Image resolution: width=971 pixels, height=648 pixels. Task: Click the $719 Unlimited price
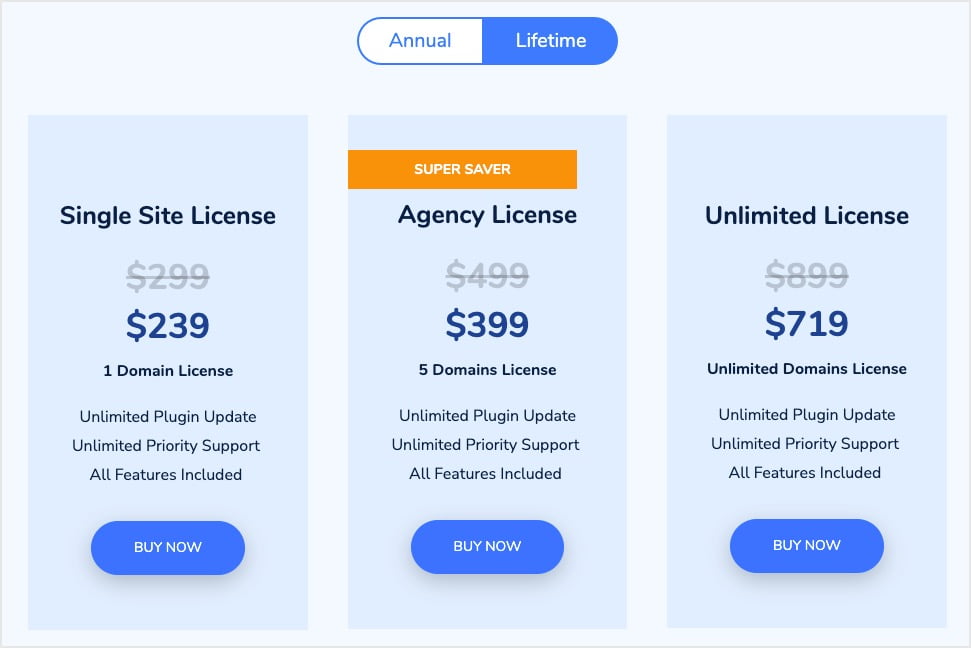click(806, 323)
